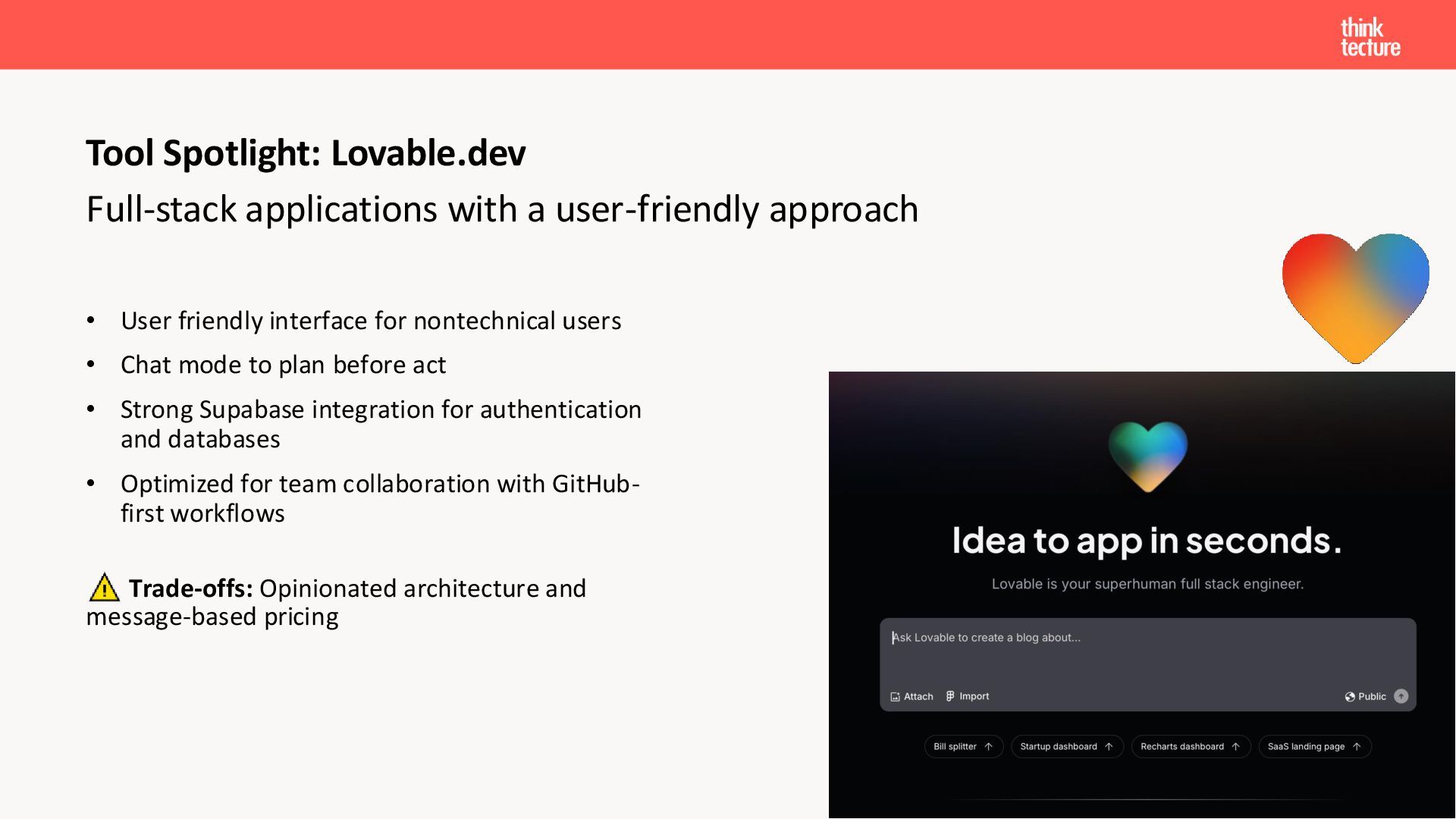Viewport: 1456px width, 819px height.
Task: Choose the Bill splitter suggestion
Action: (x=964, y=747)
